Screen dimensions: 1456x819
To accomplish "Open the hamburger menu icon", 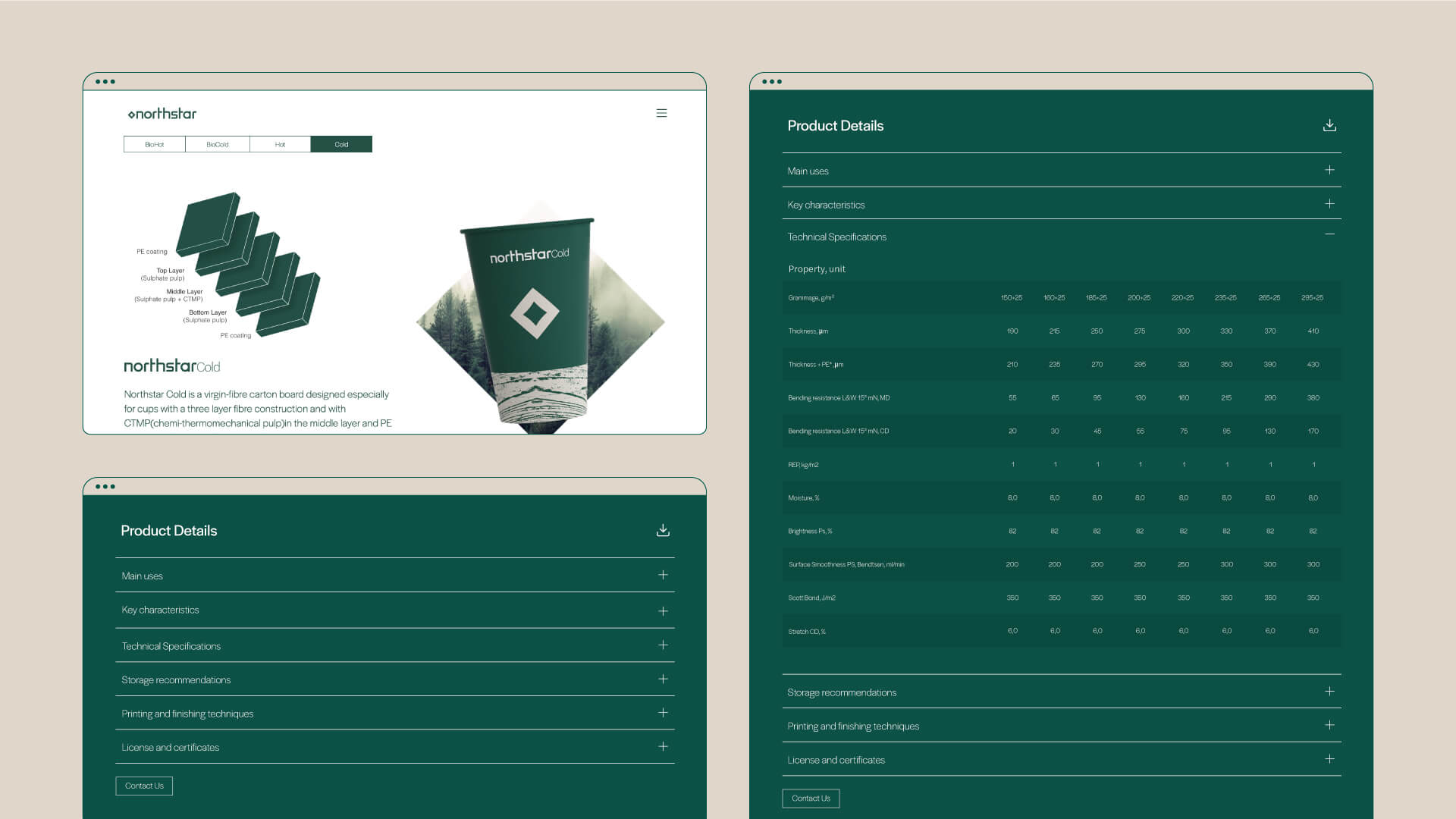I will (x=661, y=113).
